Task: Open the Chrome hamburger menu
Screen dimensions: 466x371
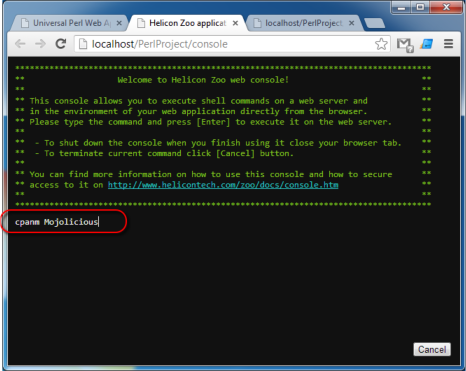Action: coord(448,44)
